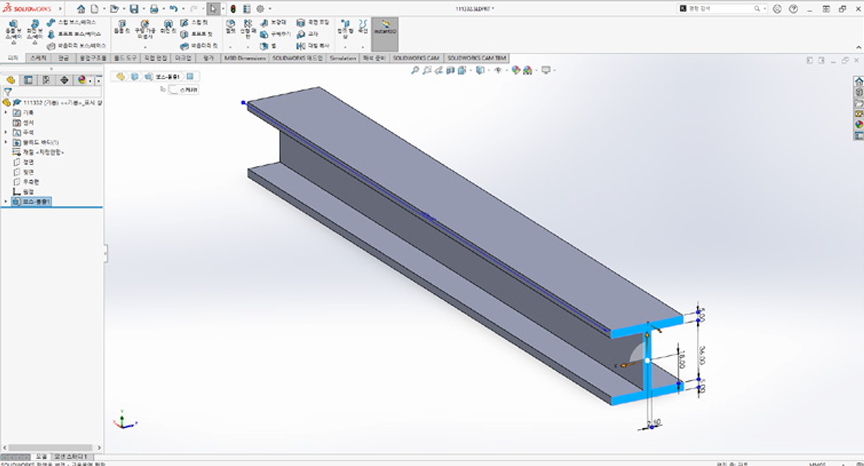The height and width of the screenshot is (466, 864).
Task: Click the Zoom to Fit magnifier icon
Action: click(415, 71)
